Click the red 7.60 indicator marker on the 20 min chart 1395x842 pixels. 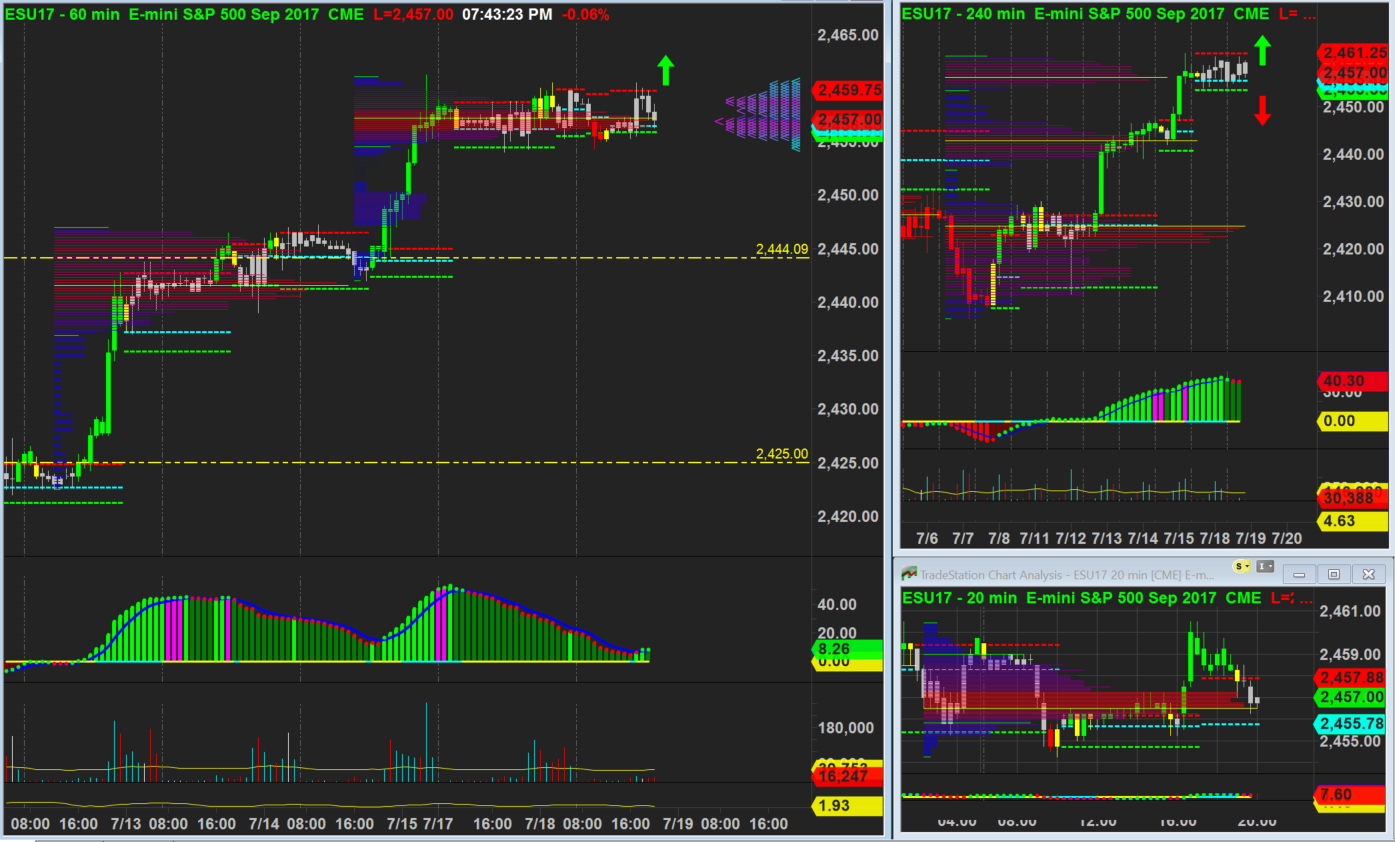pyautogui.click(x=1349, y=795)
